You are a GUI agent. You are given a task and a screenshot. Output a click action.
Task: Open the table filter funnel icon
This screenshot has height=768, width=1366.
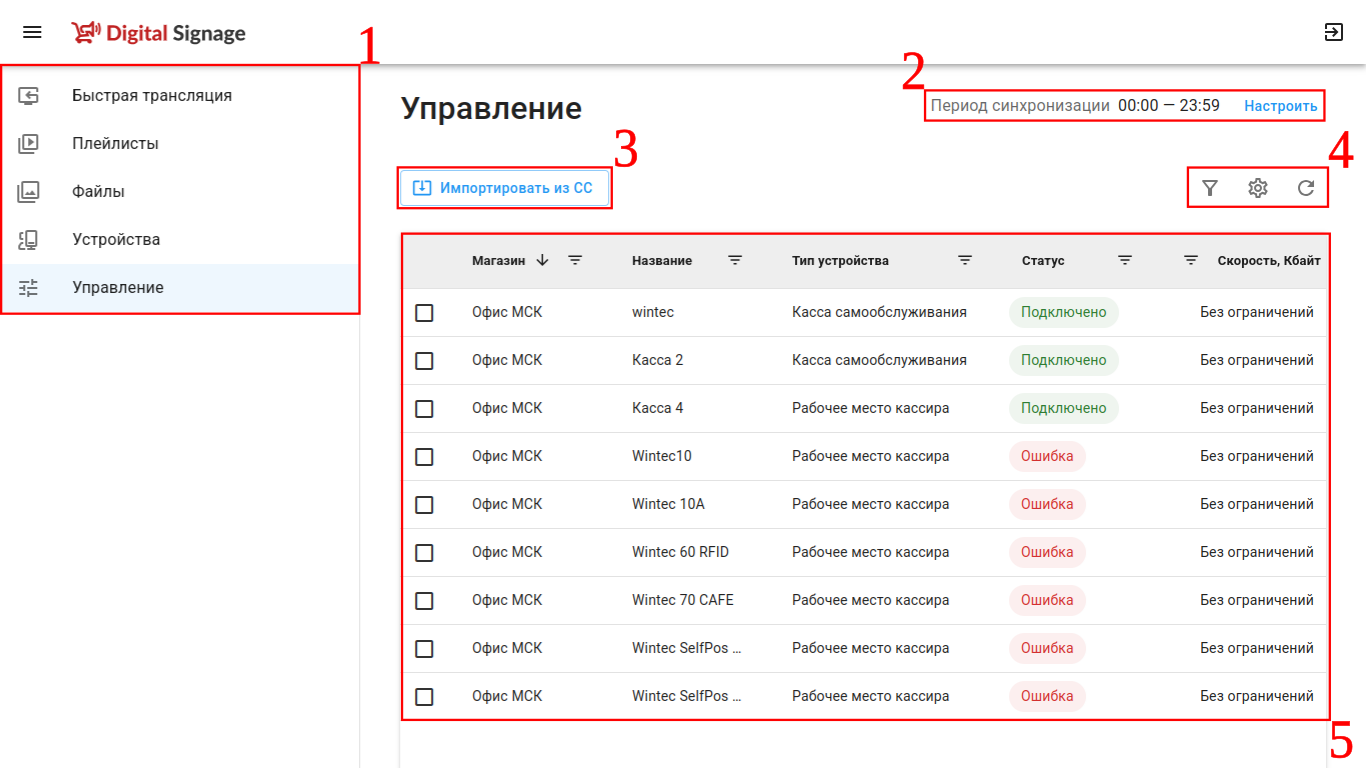click(x=1210, y=188)
